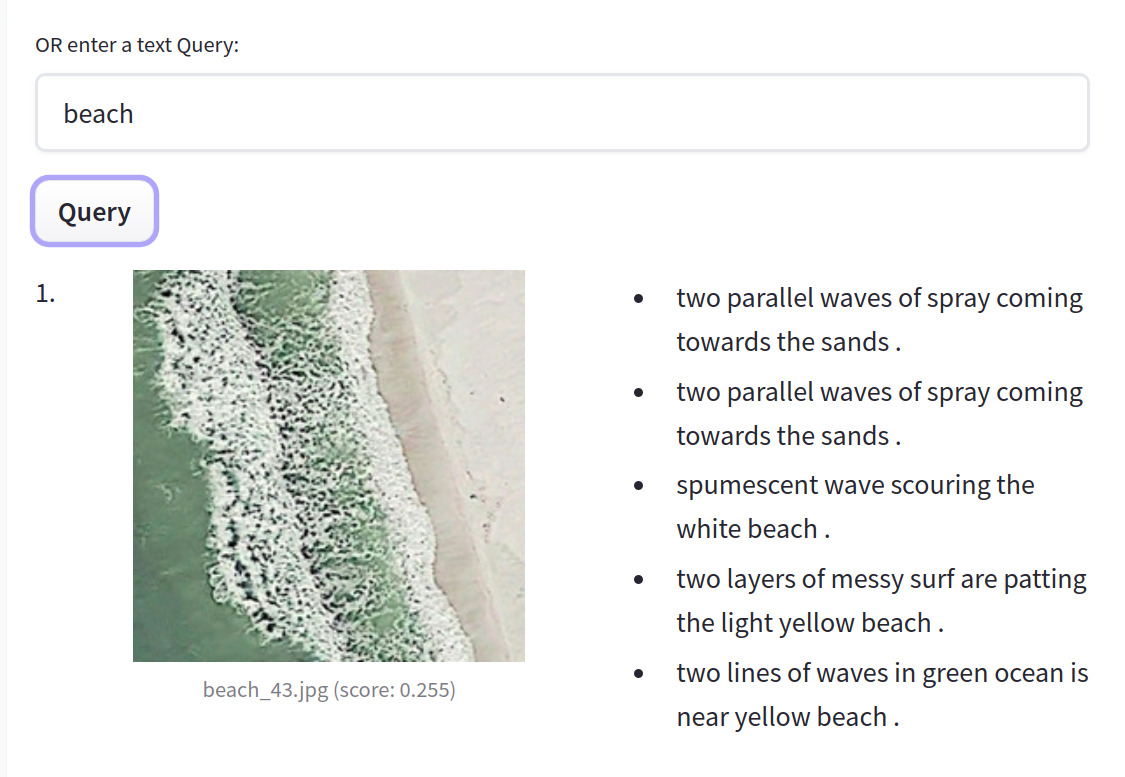The image size is (1125, 777).
Task: Click the bullet beside "two layers of messy surf"
Action: coord(638,581)
